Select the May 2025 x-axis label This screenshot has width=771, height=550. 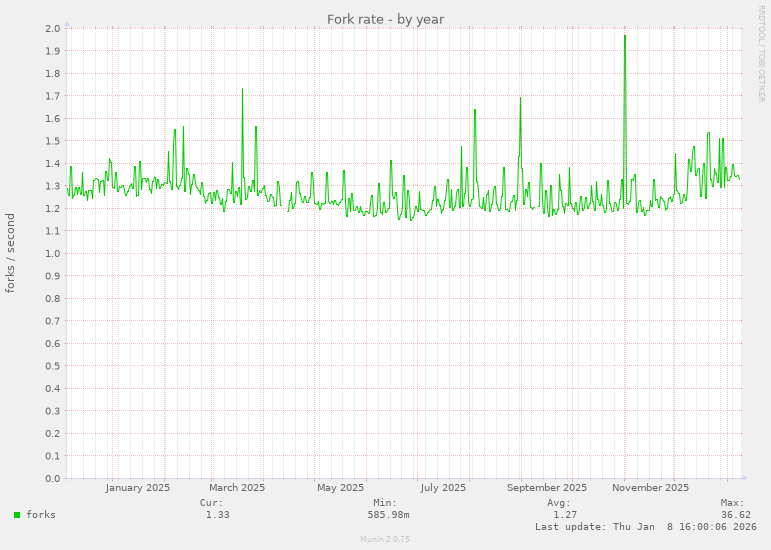pos(340,488)
